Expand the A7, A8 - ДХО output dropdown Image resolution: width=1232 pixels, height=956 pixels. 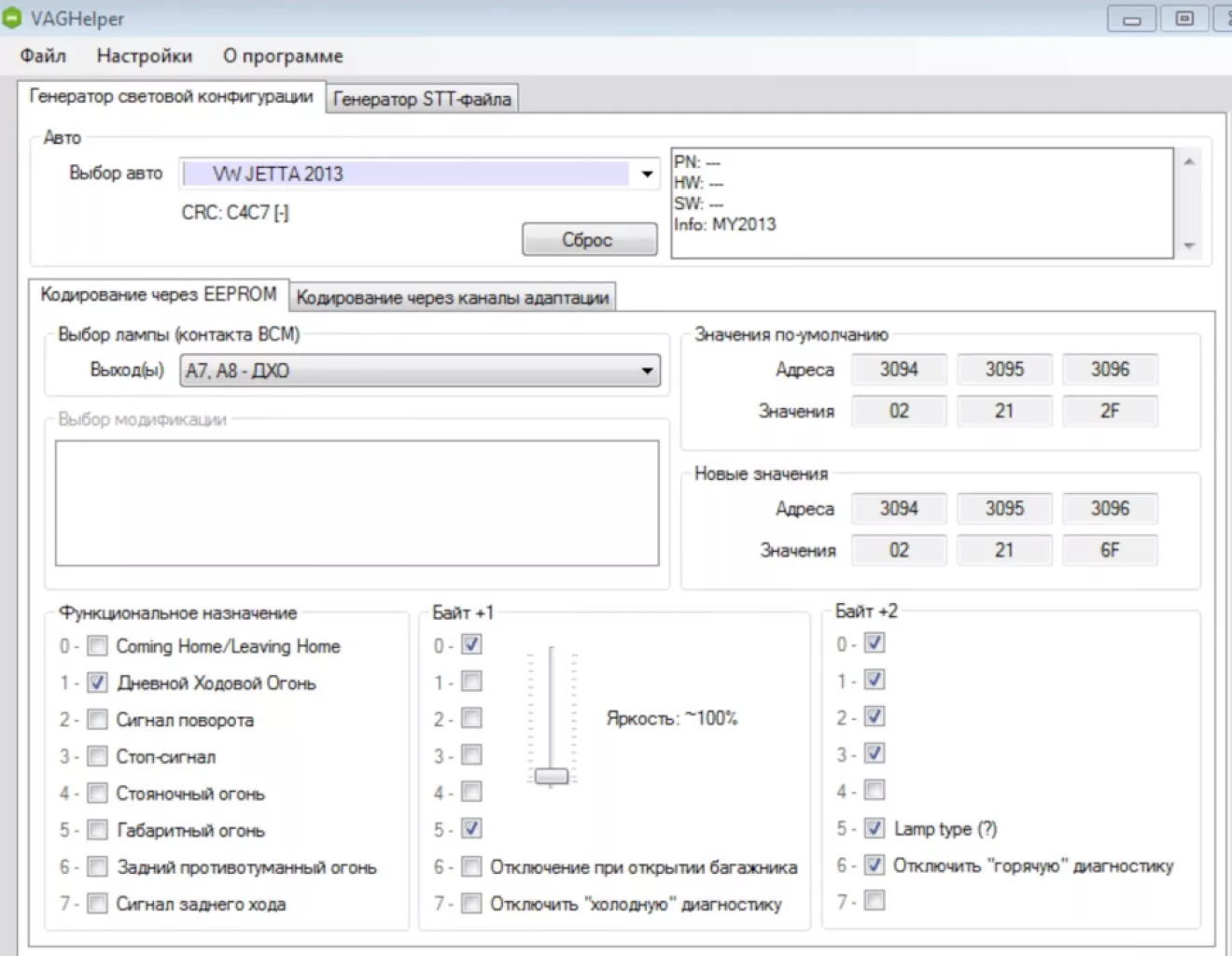[646, 371]
